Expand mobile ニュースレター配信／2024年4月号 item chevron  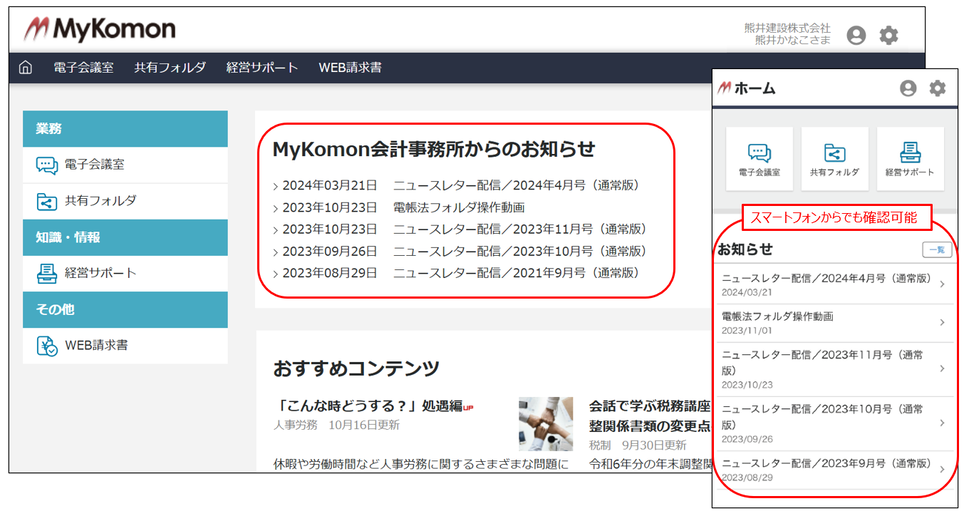click(941, 284)
